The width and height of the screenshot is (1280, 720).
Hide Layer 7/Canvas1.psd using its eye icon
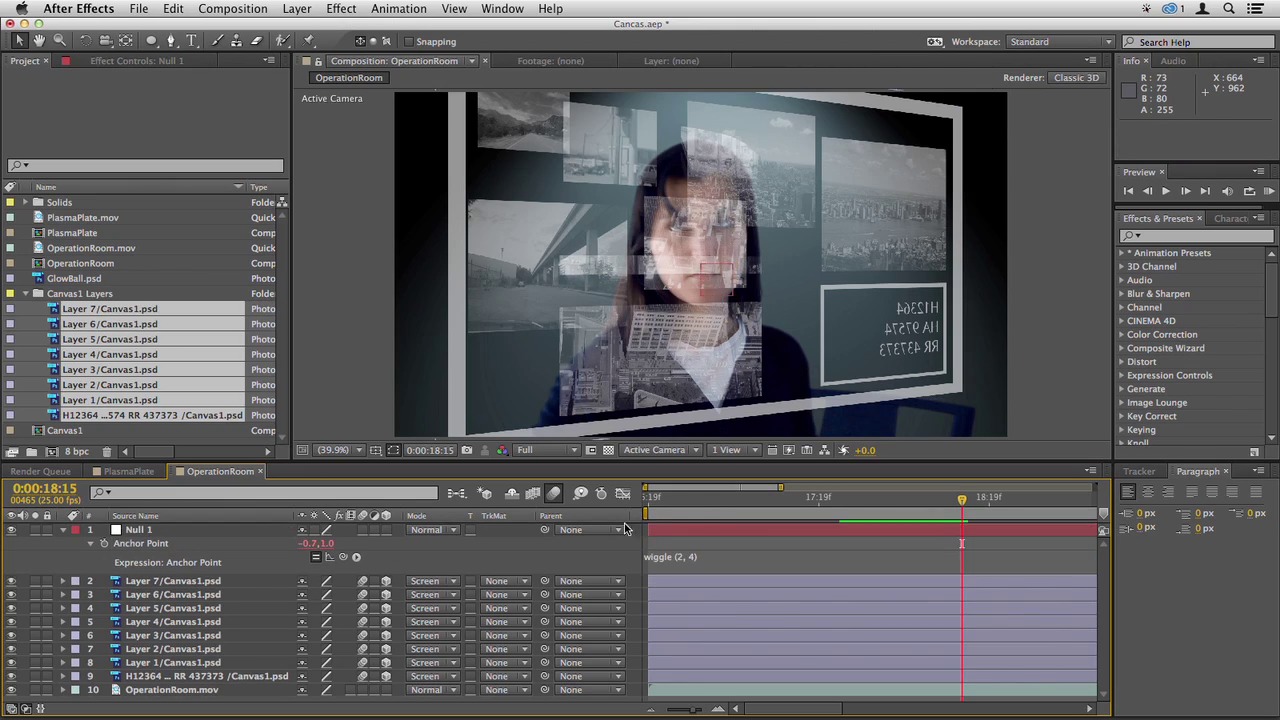pyautogui.click(x=11, y=581)
